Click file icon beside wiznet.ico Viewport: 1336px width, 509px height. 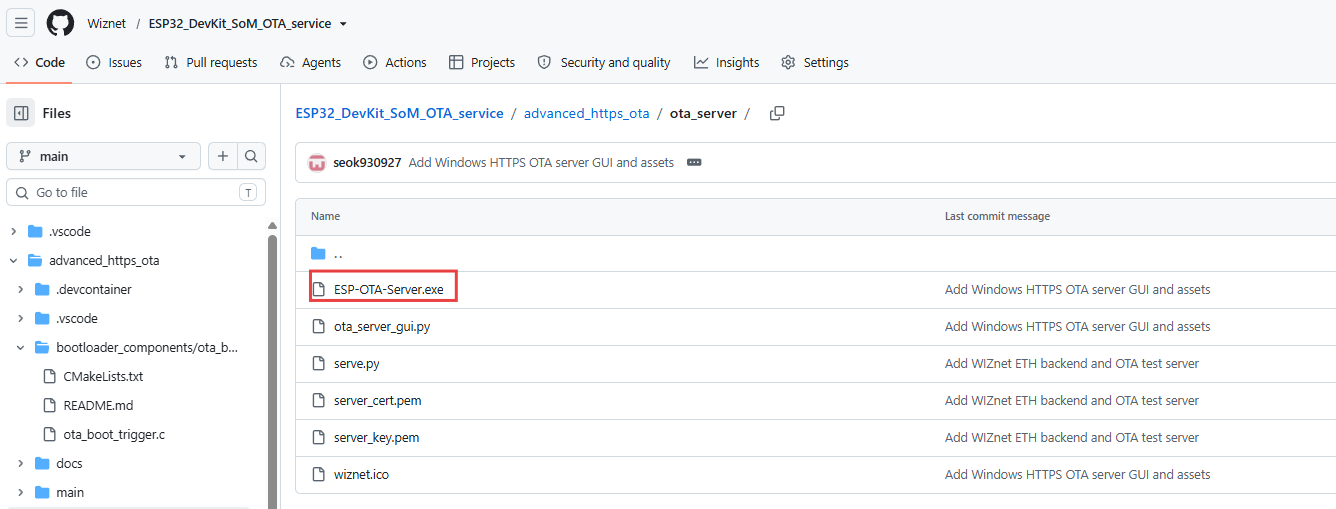[319, 474]
